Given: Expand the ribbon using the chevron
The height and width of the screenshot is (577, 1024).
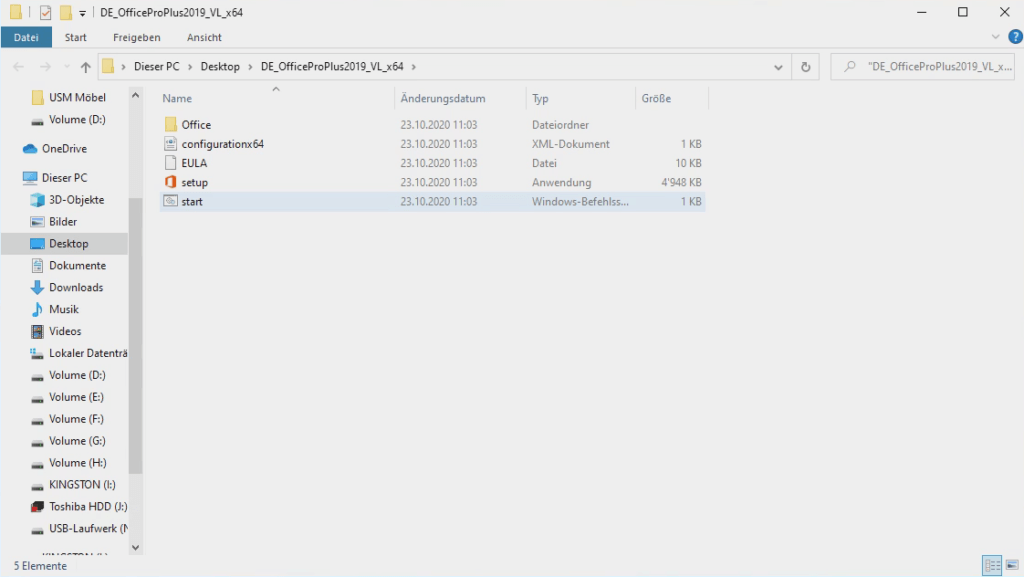Looking at the screenshot, I should point(995,37).
